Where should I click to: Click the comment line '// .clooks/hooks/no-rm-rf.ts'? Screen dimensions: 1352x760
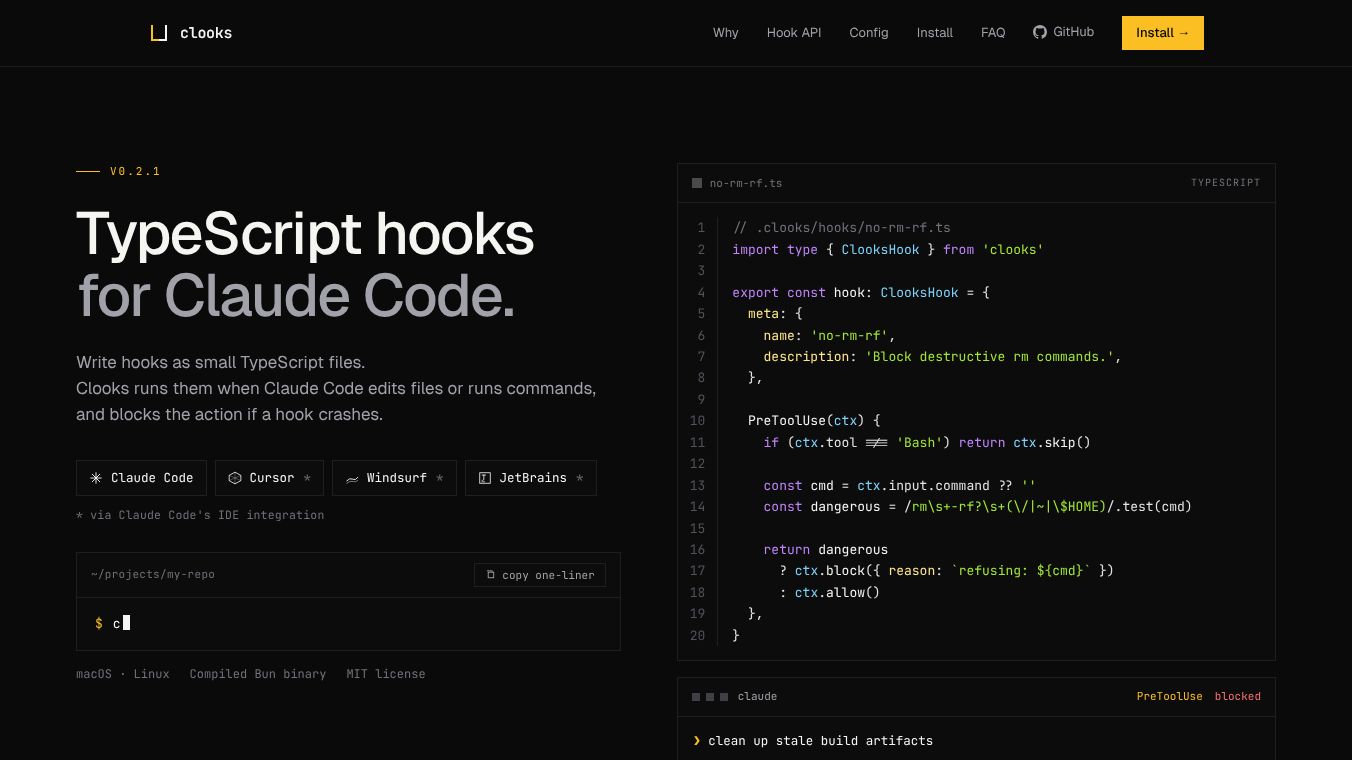pos(841,228)
